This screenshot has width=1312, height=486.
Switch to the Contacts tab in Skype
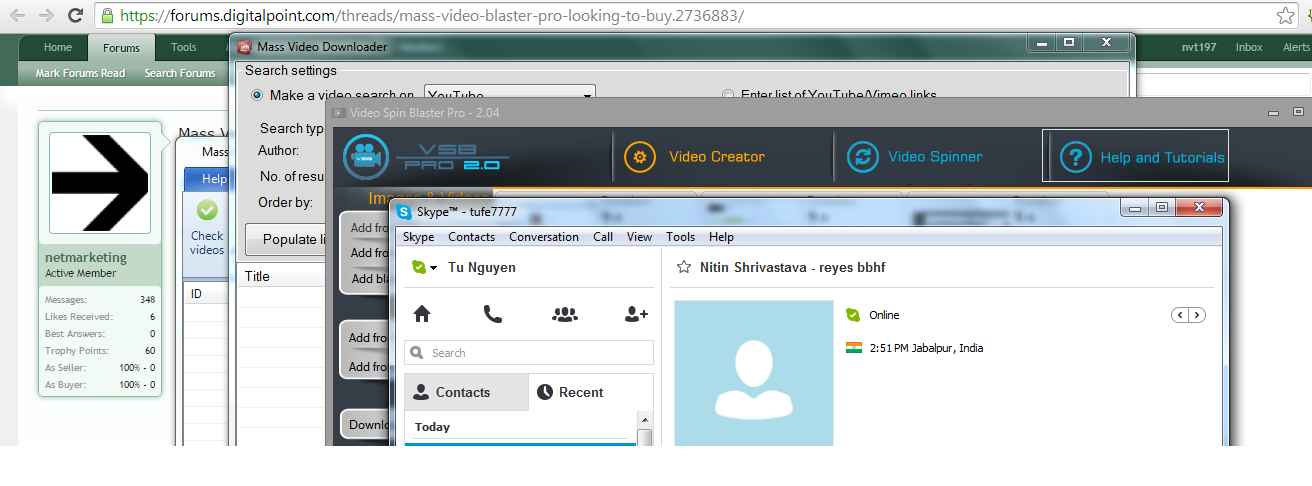466,392
